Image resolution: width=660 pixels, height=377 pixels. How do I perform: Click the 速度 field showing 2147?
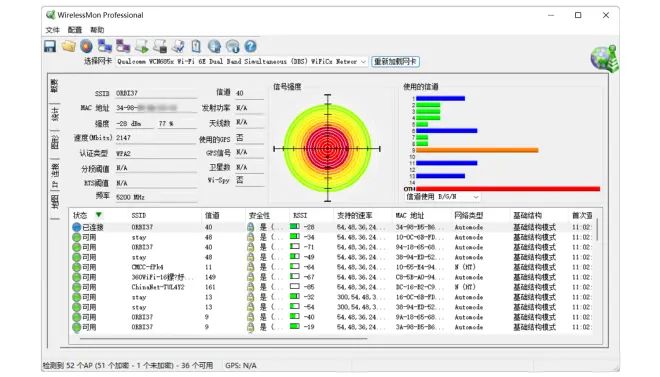tap(156, 138)
